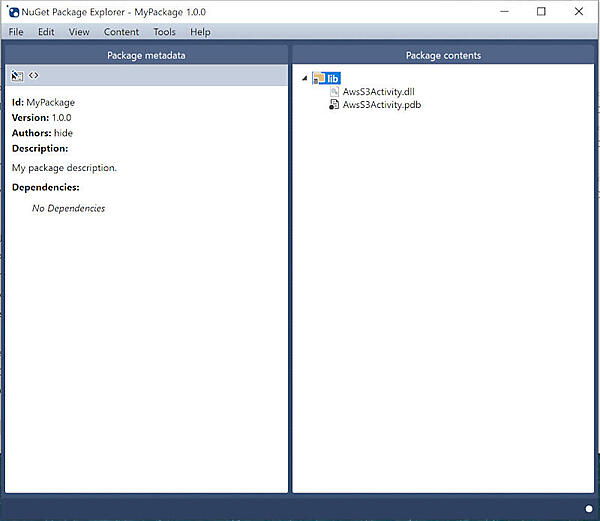Click the Version value 1.0.0
600x521 pixels.
pyautogui.click(x=62, y=117)
